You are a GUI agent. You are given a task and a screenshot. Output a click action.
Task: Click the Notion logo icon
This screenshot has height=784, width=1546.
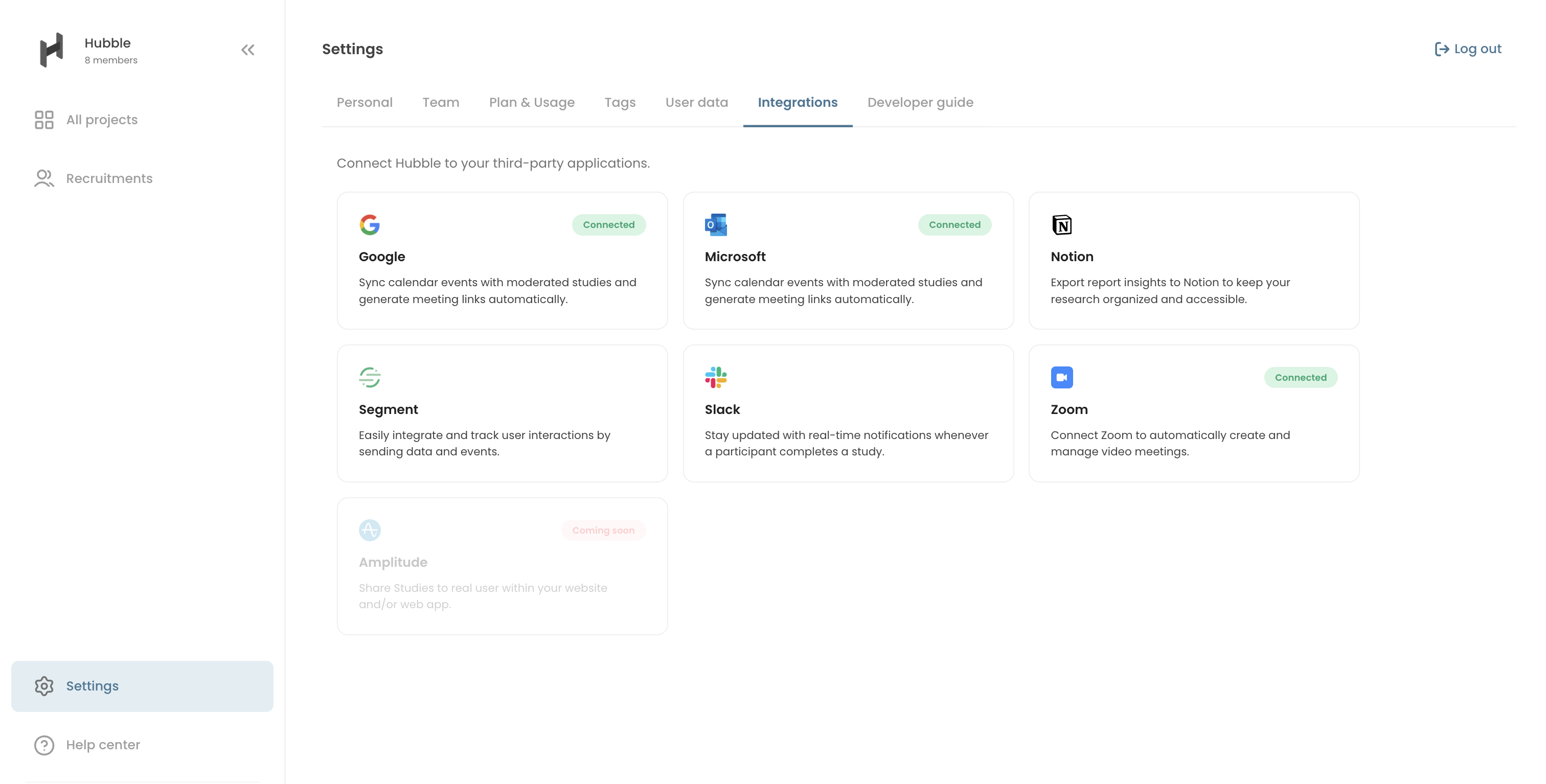1062,225
